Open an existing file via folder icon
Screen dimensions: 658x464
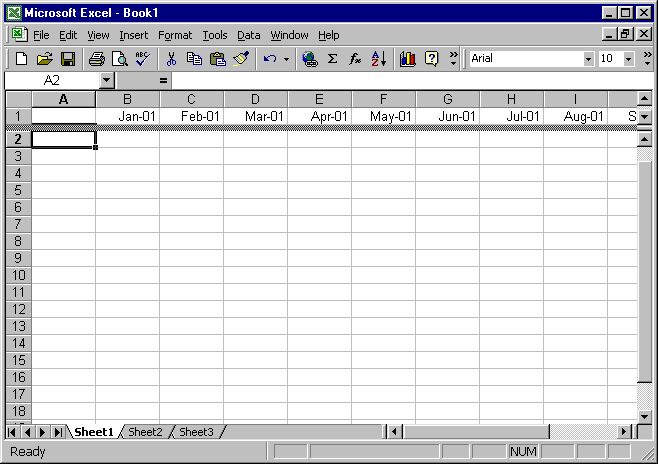[44, 59]
